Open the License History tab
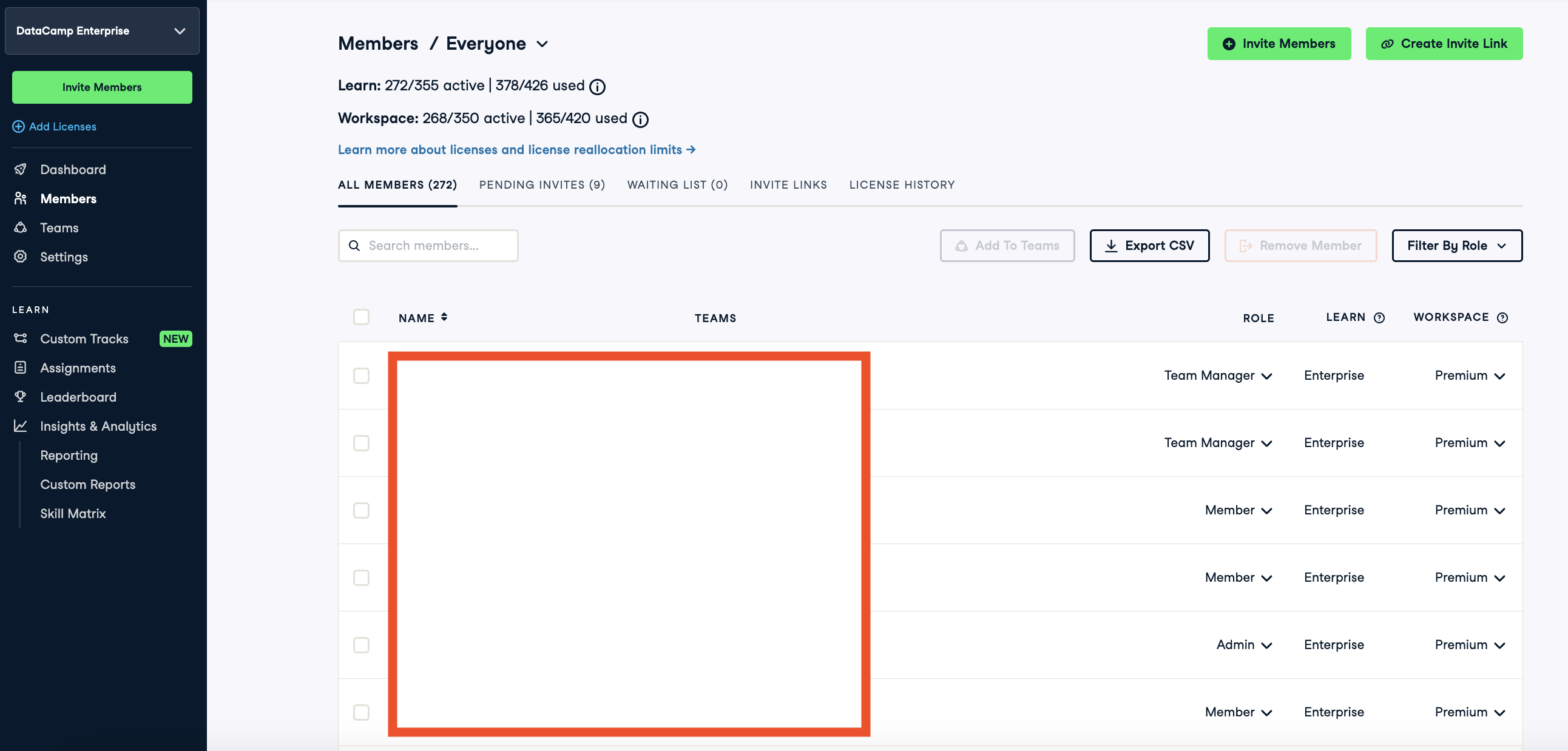 pos(902,185)
